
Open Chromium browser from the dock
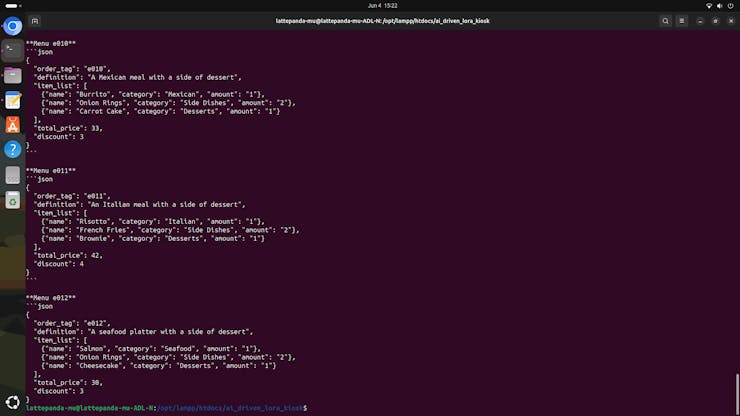click(x=13, y=26)
